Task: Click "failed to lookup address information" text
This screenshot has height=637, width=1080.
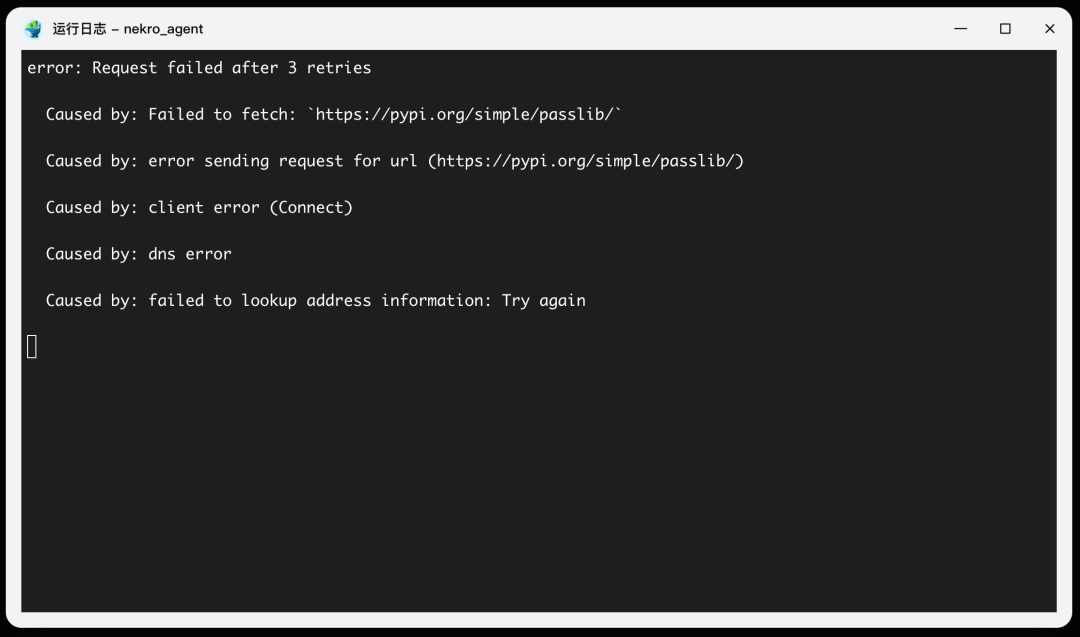Action: pos(320,301)
